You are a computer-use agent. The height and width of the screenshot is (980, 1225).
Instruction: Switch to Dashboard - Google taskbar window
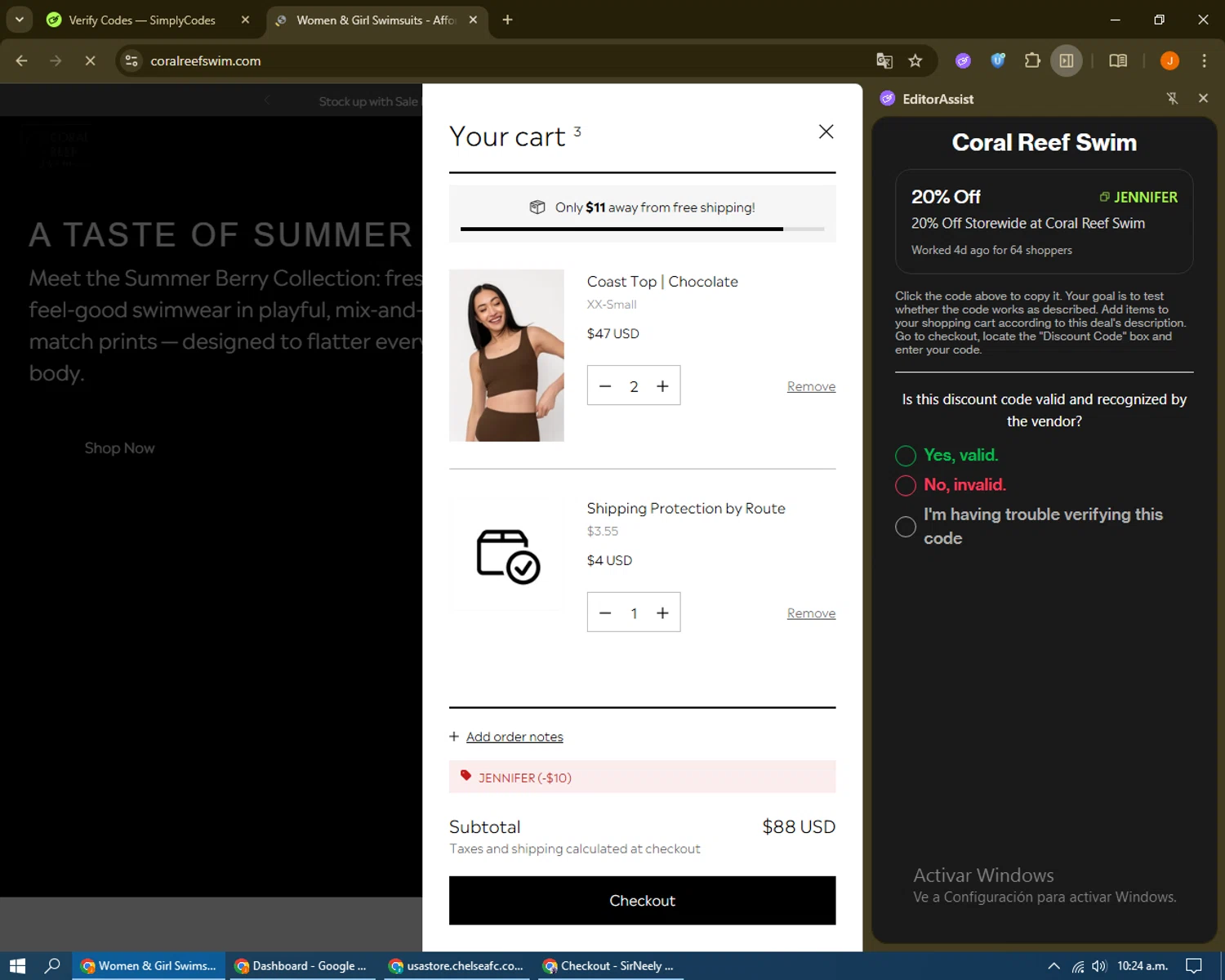[x=302, y=966]
